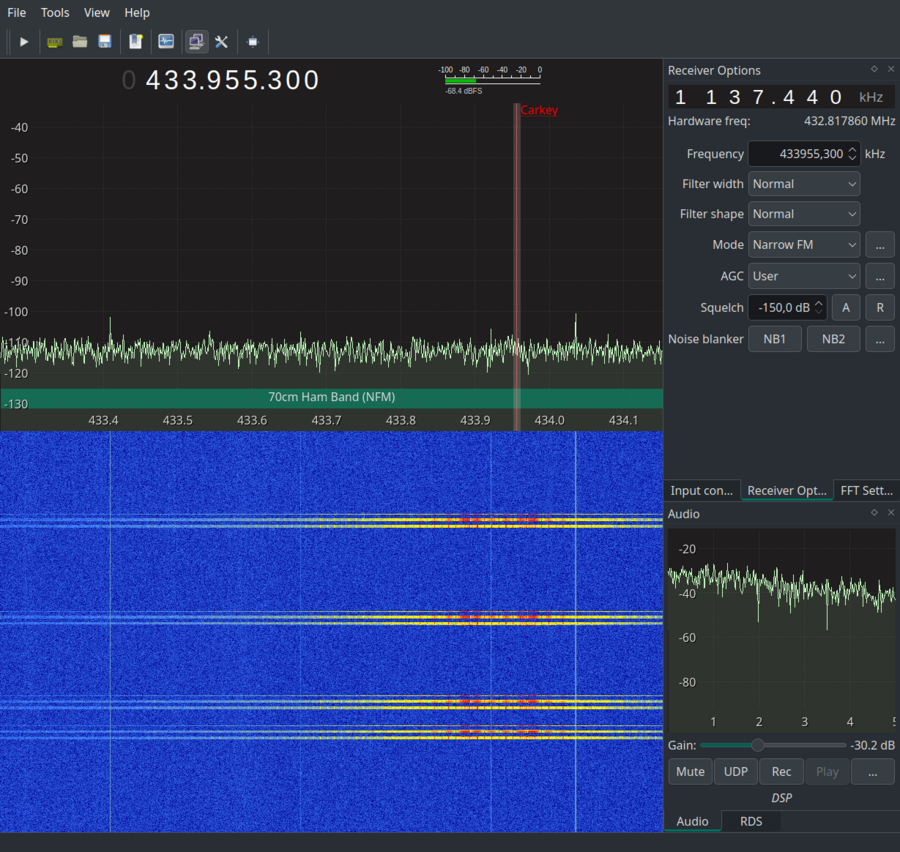Open the Mode dropdown showing Narrow FM
Image resolution: width=900 pixels, height=852 pixels.
(804, 245)
